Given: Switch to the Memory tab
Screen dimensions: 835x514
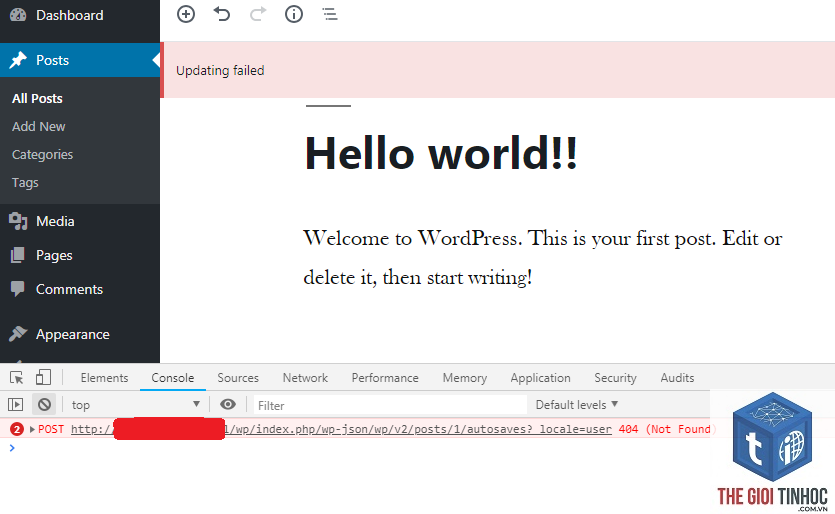Looking at the screenshot, I should pyautogui.click(x=465, y=378).
